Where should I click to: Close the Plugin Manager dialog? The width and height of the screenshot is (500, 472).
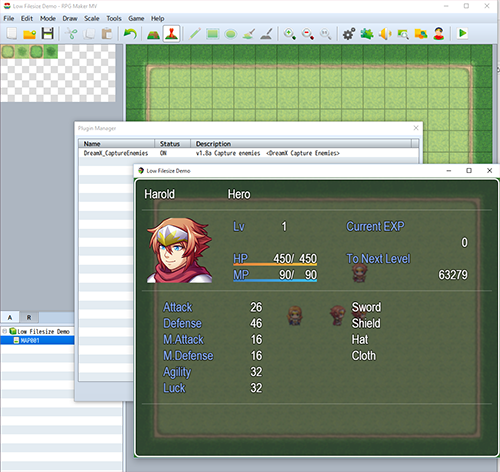416,128
